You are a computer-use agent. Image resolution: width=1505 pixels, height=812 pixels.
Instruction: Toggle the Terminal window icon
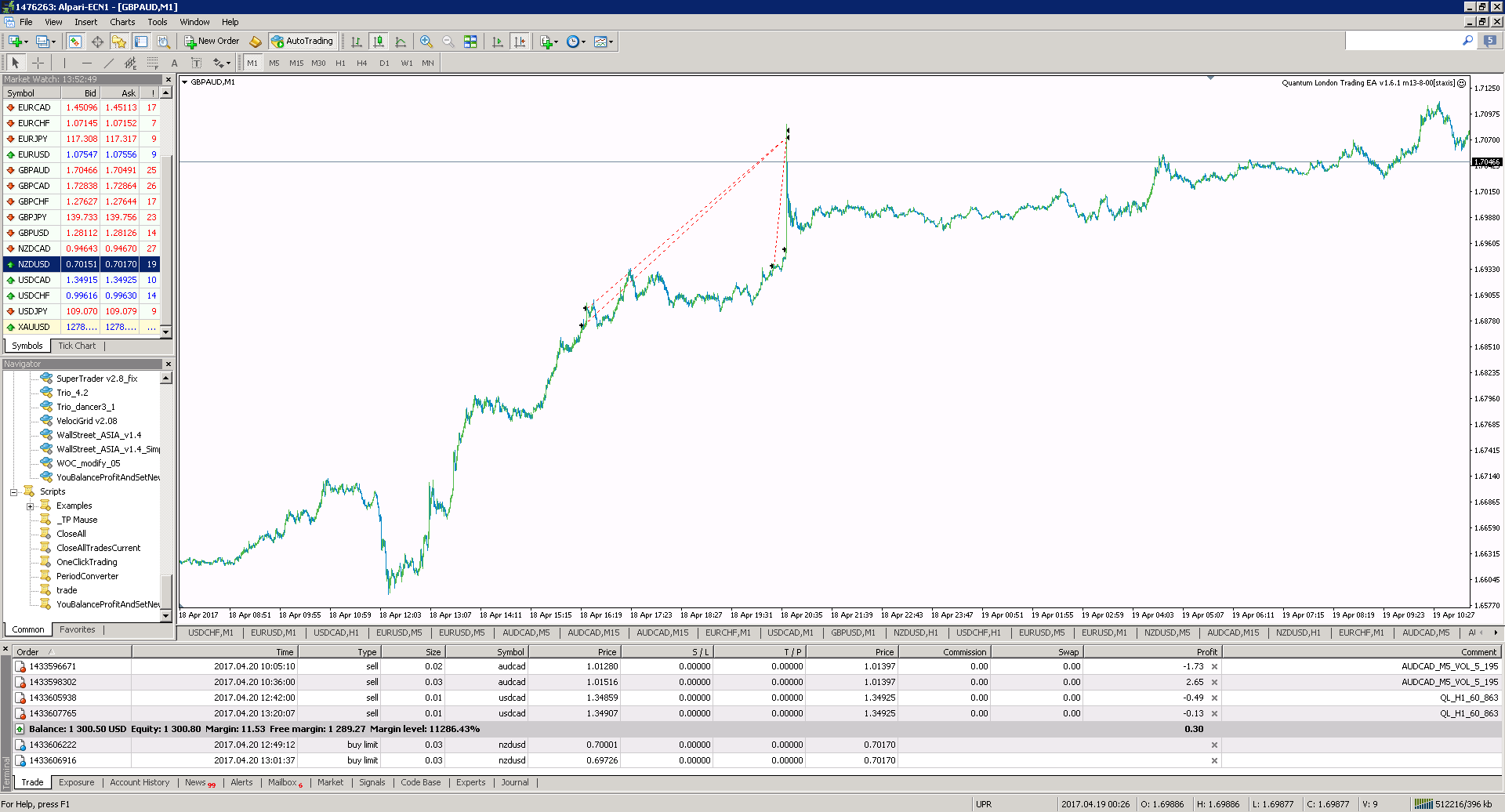tap(141, 42)
